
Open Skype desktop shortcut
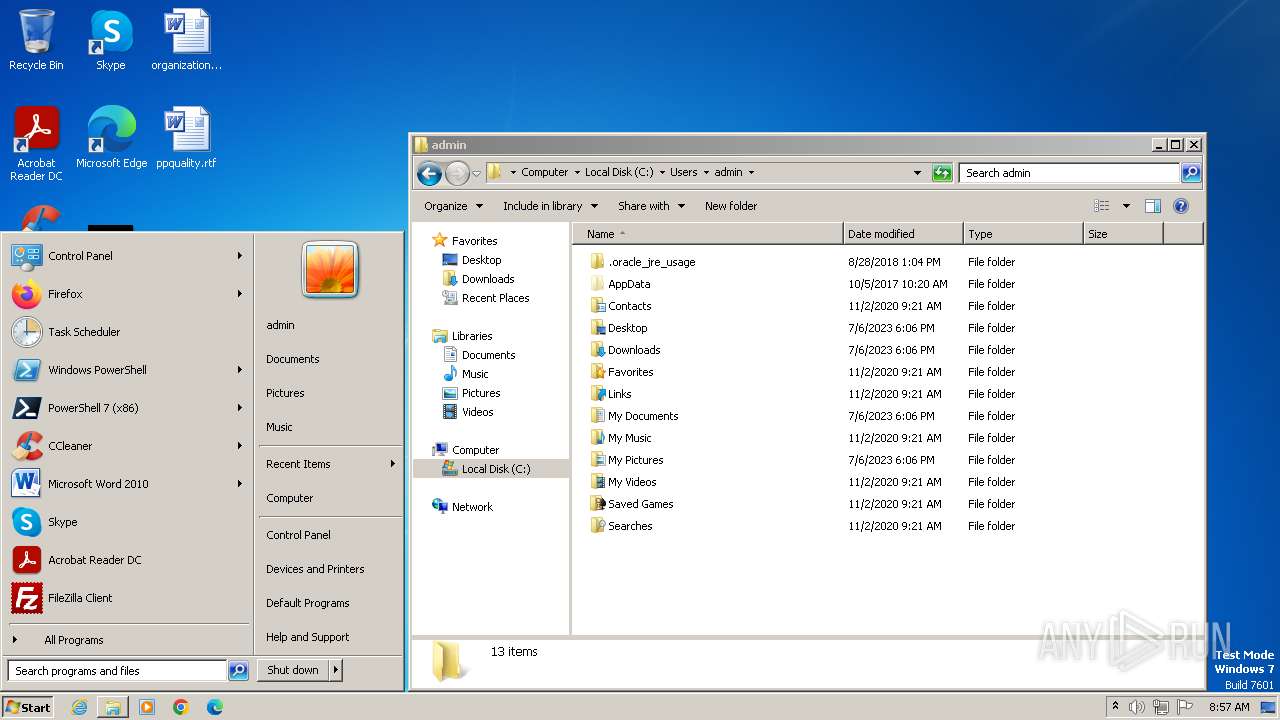click(110, 40)
